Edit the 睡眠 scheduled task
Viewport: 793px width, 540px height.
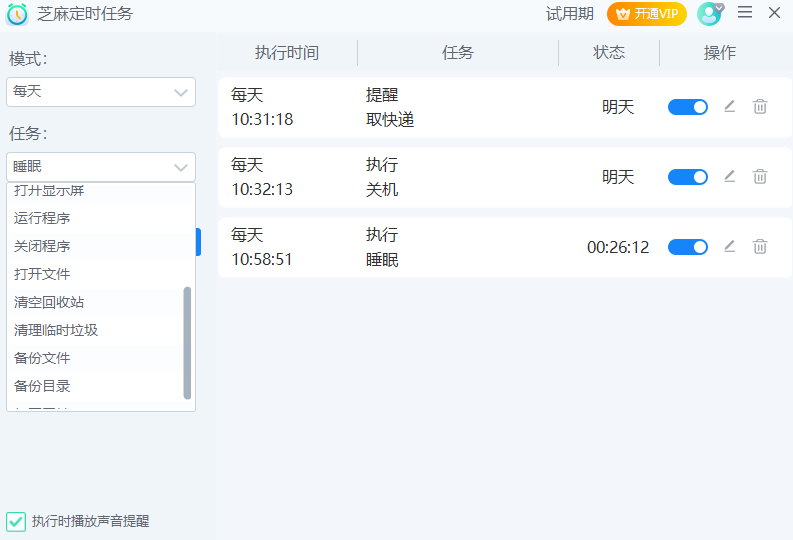729,246
